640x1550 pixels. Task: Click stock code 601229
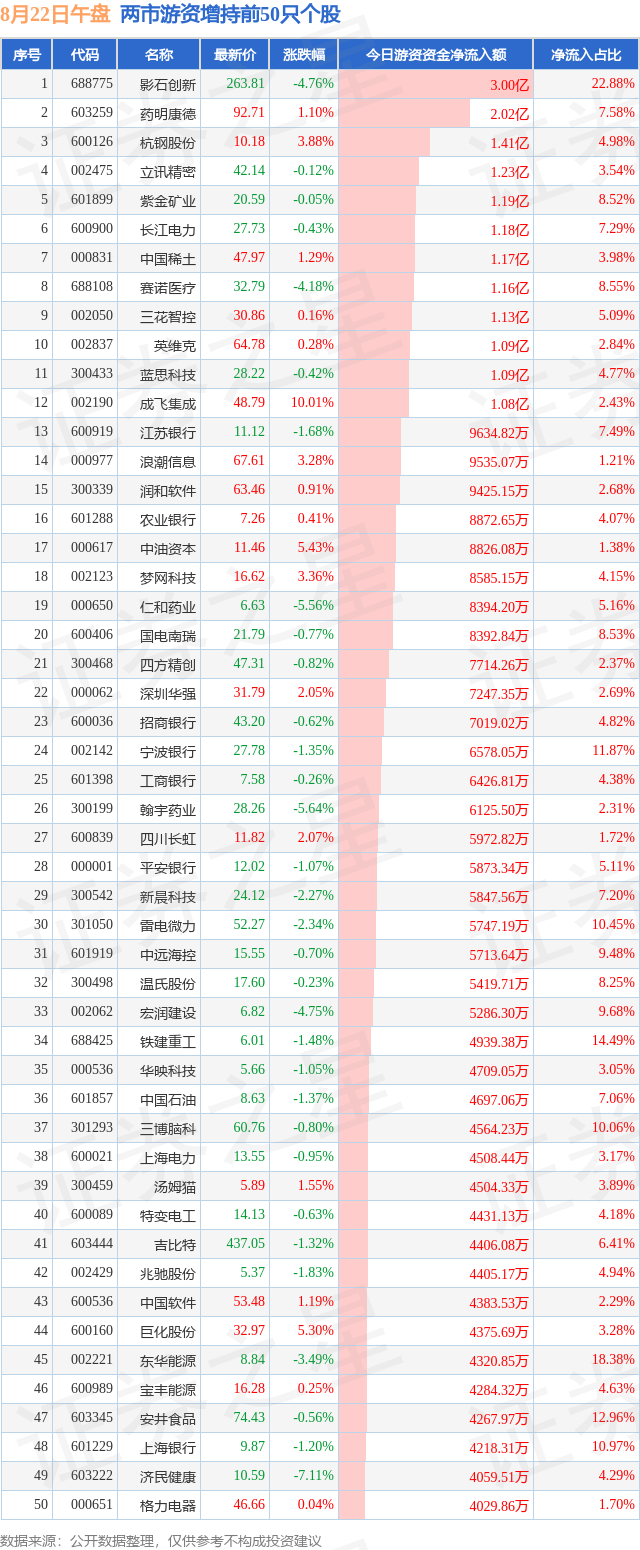(91, 1447)
